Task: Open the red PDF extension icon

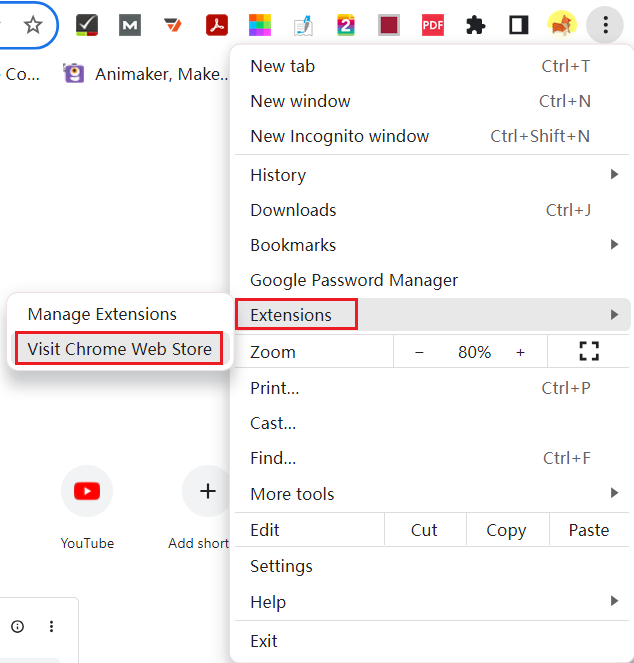Action: click(x=433, y=25)
